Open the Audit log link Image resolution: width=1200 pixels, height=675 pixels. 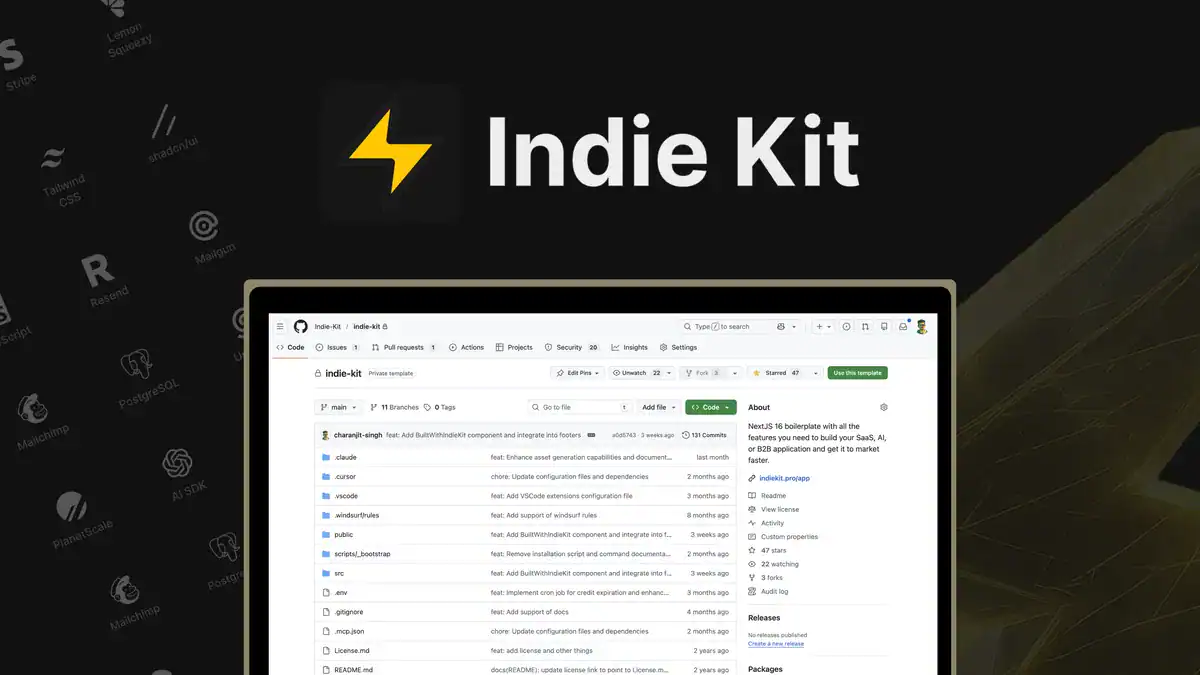(x=774, y=591)
